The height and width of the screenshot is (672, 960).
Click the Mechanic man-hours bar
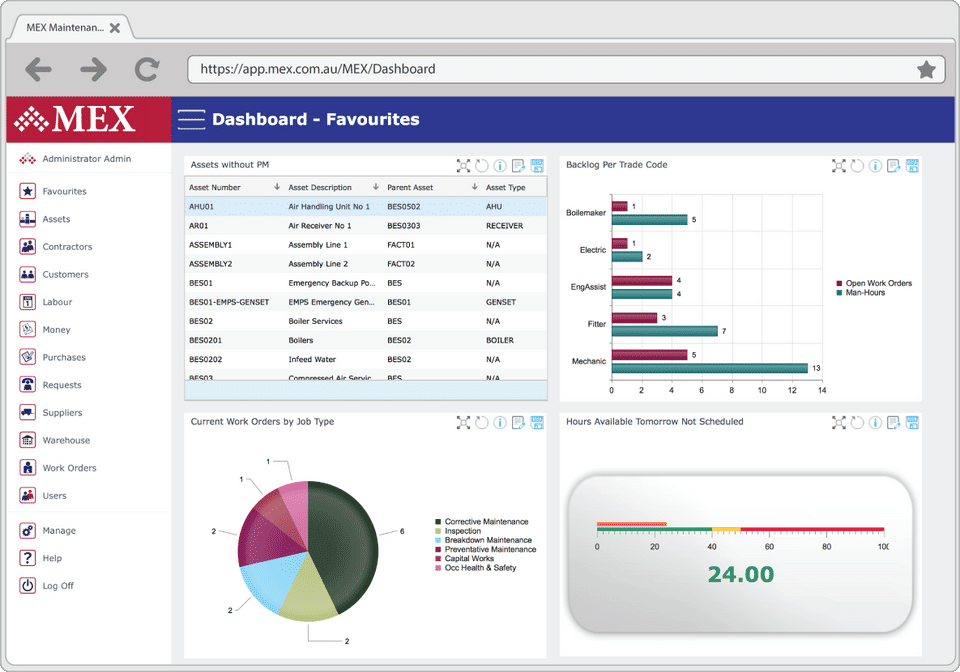point(710,368)
